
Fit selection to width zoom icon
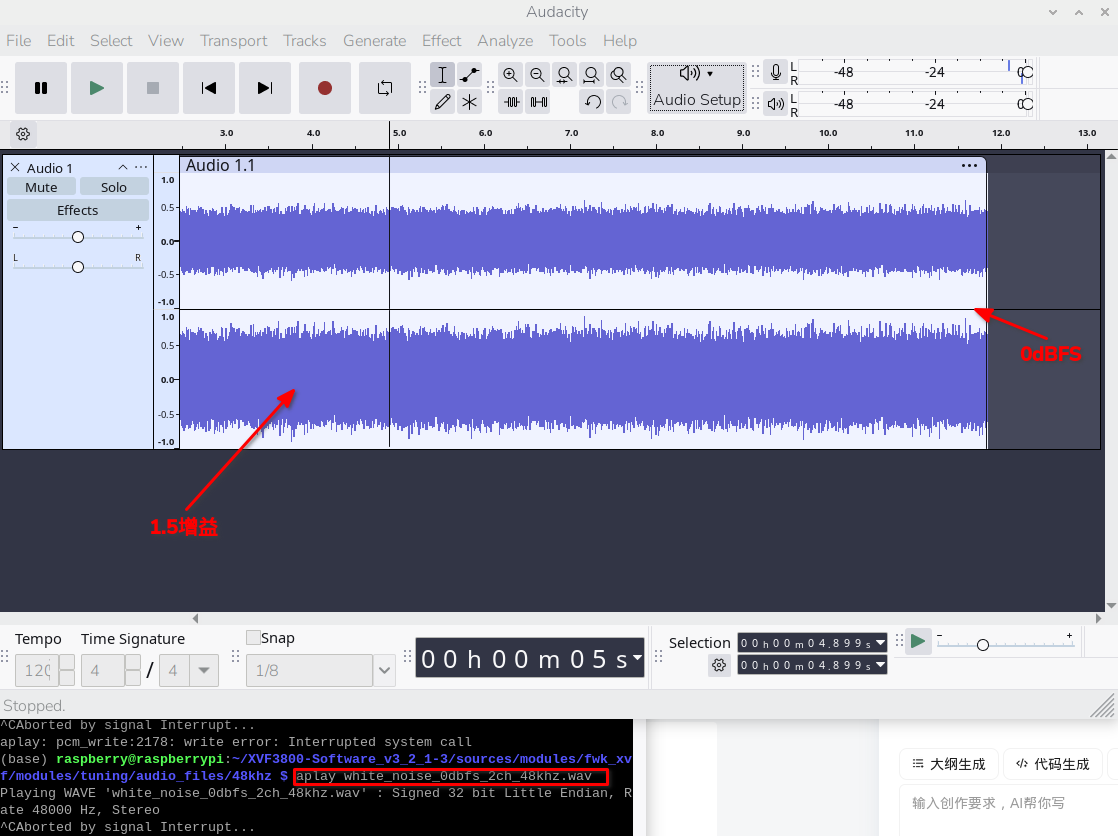coord(565,75)
